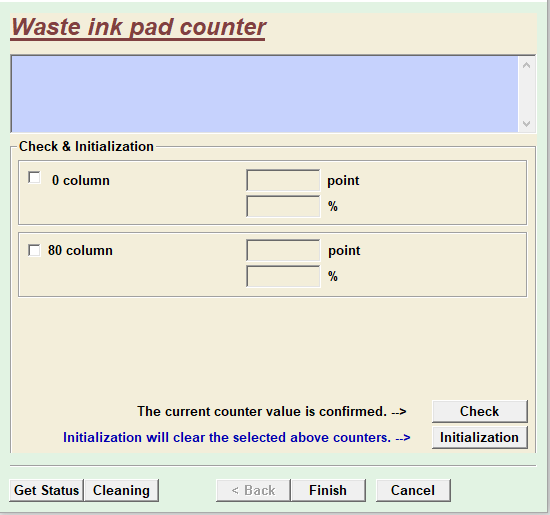Screen dimensions: 550x515
Task: Check the current counter value
Action: [x=479, y=411]
